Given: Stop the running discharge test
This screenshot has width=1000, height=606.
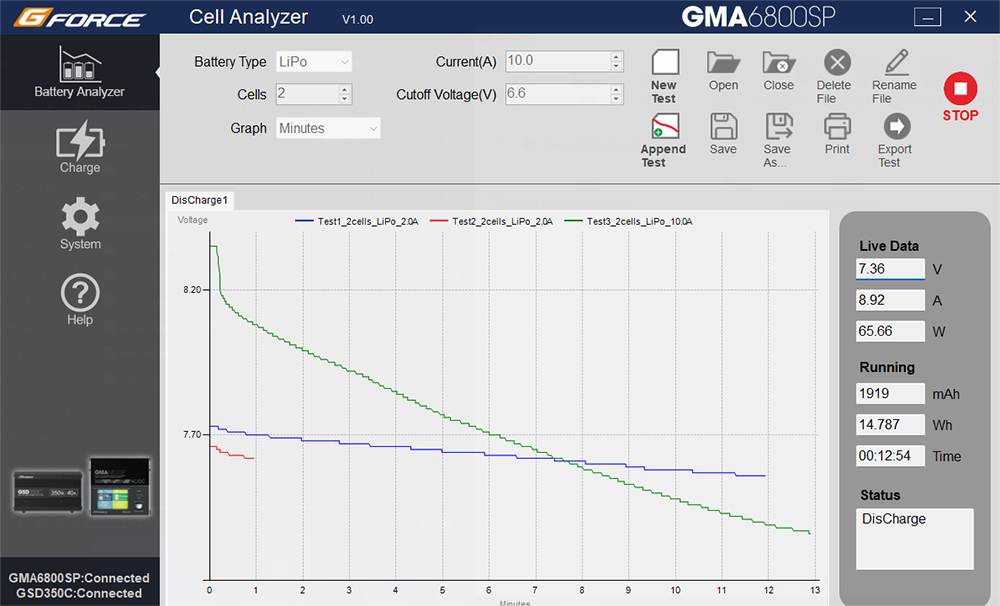Looking at the screenshot, I should point(960,97).
